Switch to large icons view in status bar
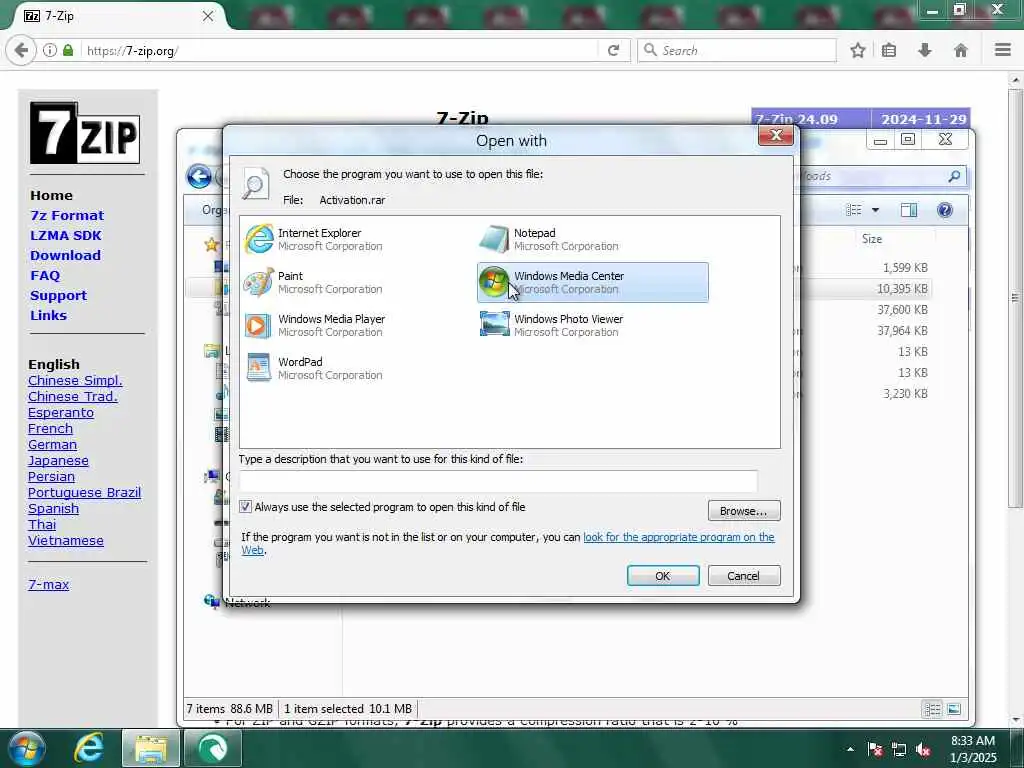Image resolution: width=1024 pixels, height=768 pixels. (x=953, y=709)
